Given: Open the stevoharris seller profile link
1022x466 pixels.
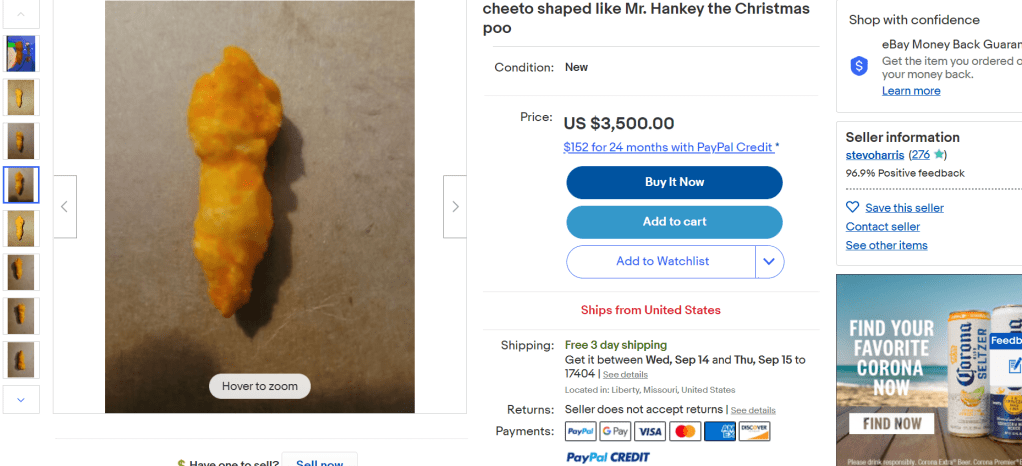Looking at the screenshot, I should pos(875,155).
